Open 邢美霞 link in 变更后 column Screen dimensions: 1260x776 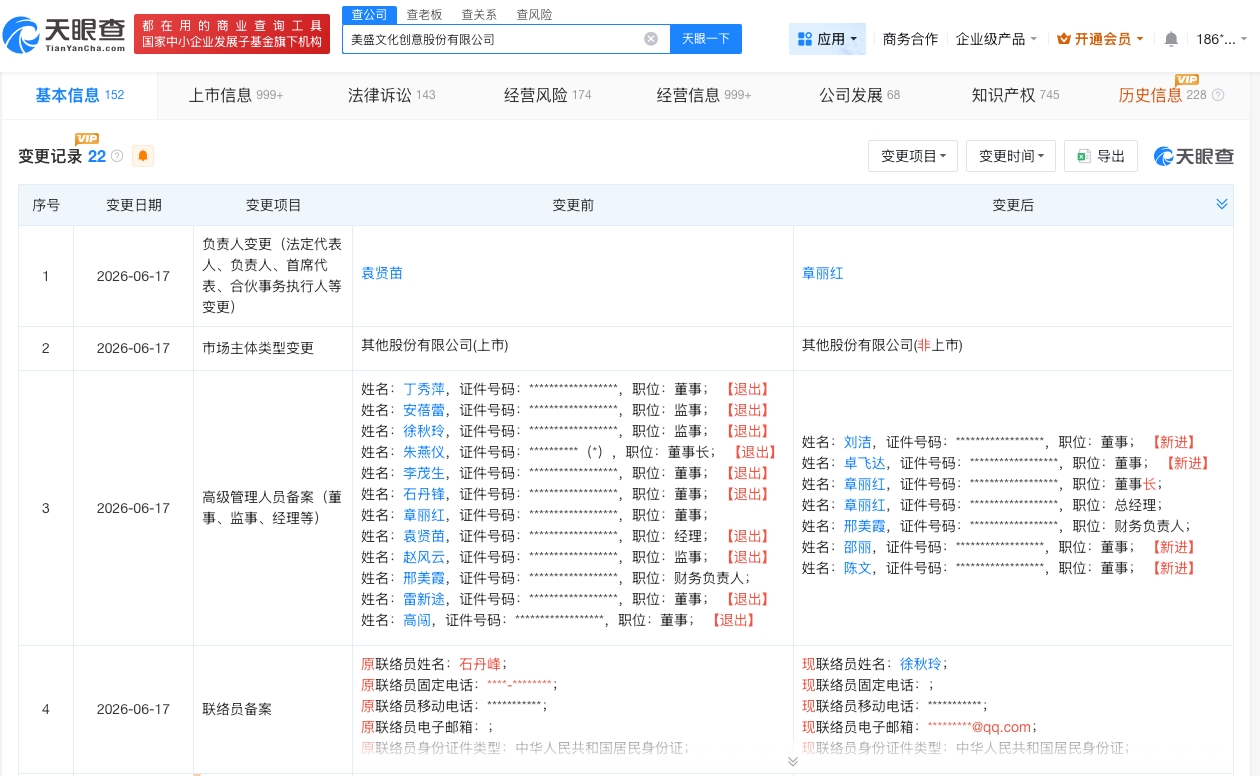pyautogui.click(x=865, y=526)
